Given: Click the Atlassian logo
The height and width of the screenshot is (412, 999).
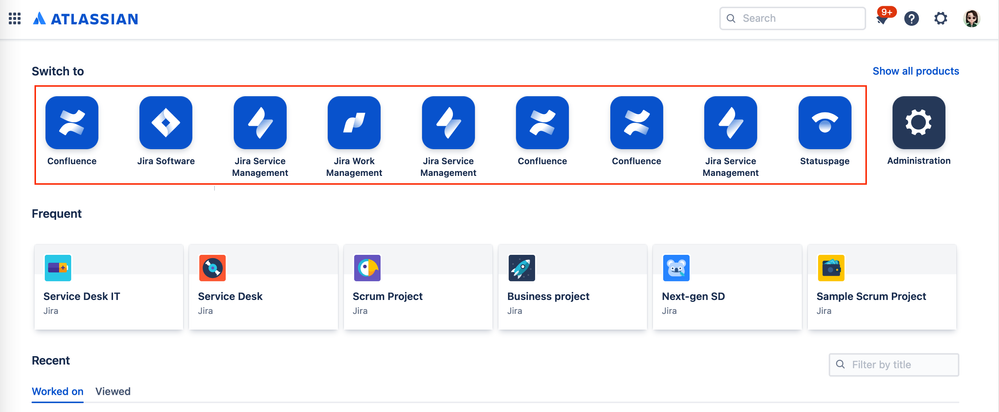Looking at the screenshot, I should tap(85, 19).
